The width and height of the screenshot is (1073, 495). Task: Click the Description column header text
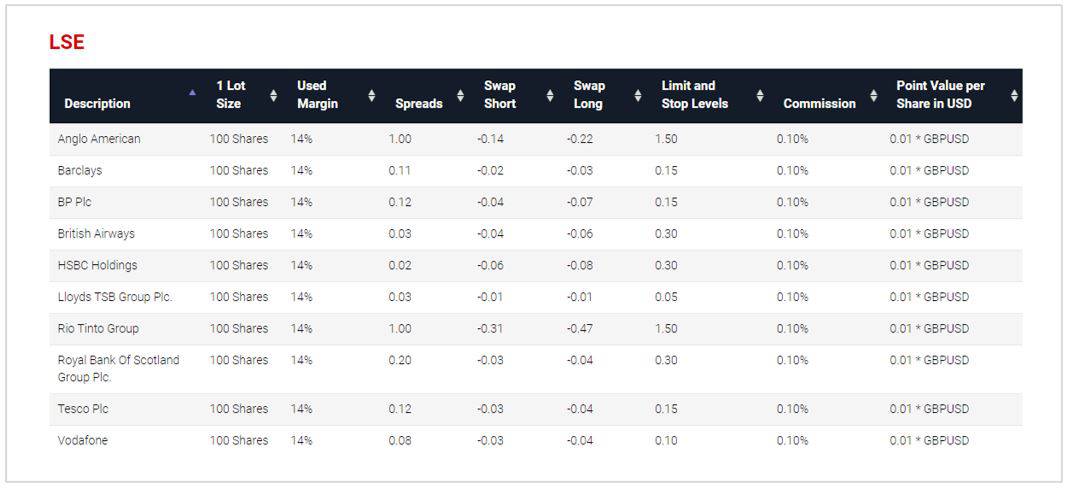click(97, 103)
